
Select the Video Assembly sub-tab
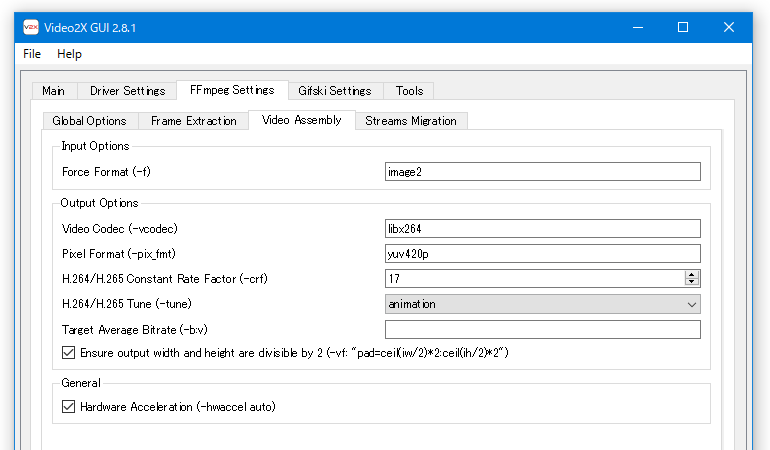[302, 120]
